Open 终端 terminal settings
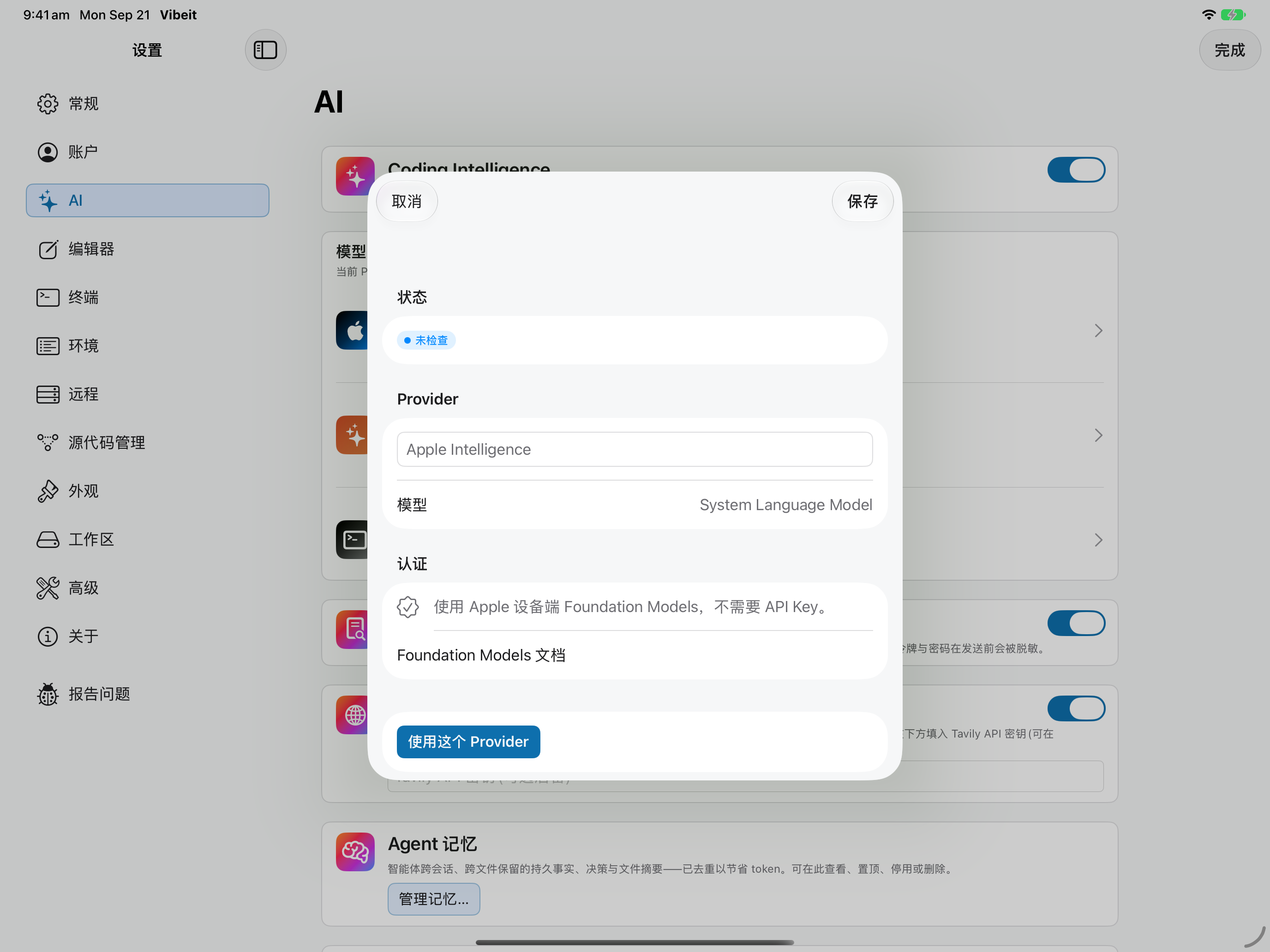This screenshot has height=952, width=1270. coord(148,297)
